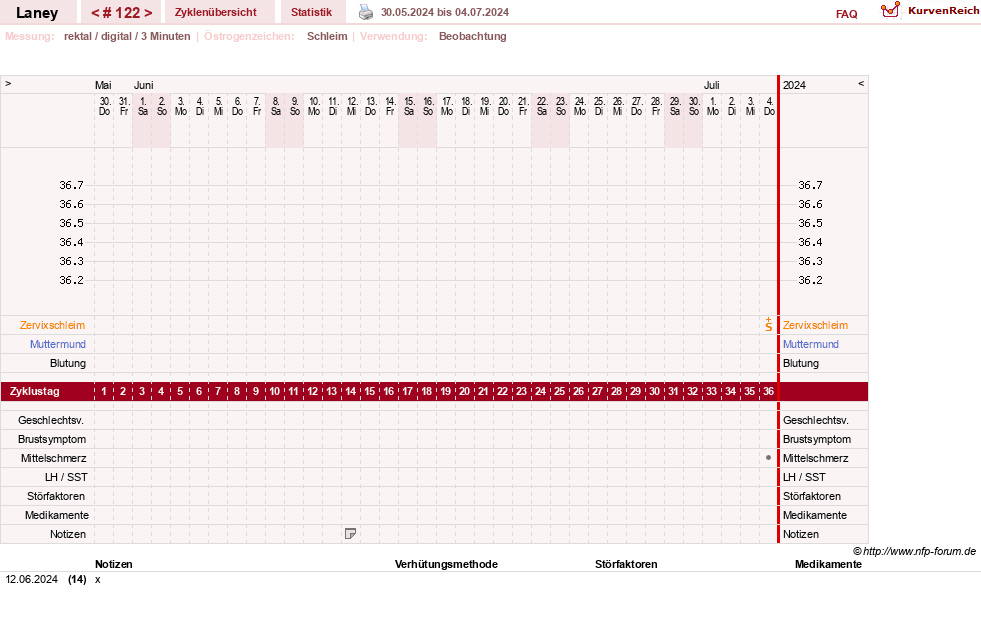Screen dimensions: 981x623
Task: Open the KurvenReich logo link
Action: tap(930, 10)
